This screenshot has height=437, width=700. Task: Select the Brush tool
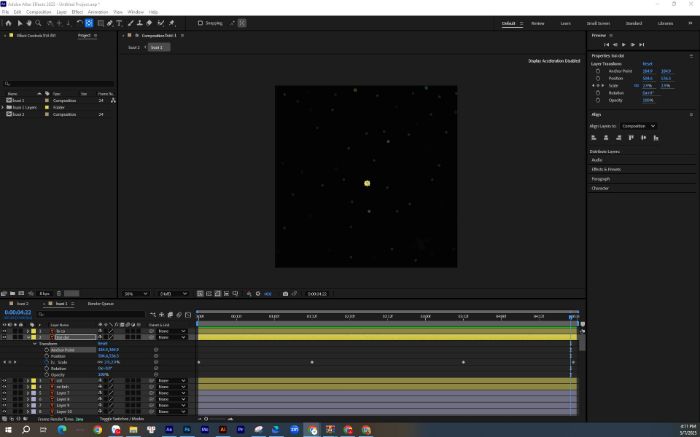131,23
